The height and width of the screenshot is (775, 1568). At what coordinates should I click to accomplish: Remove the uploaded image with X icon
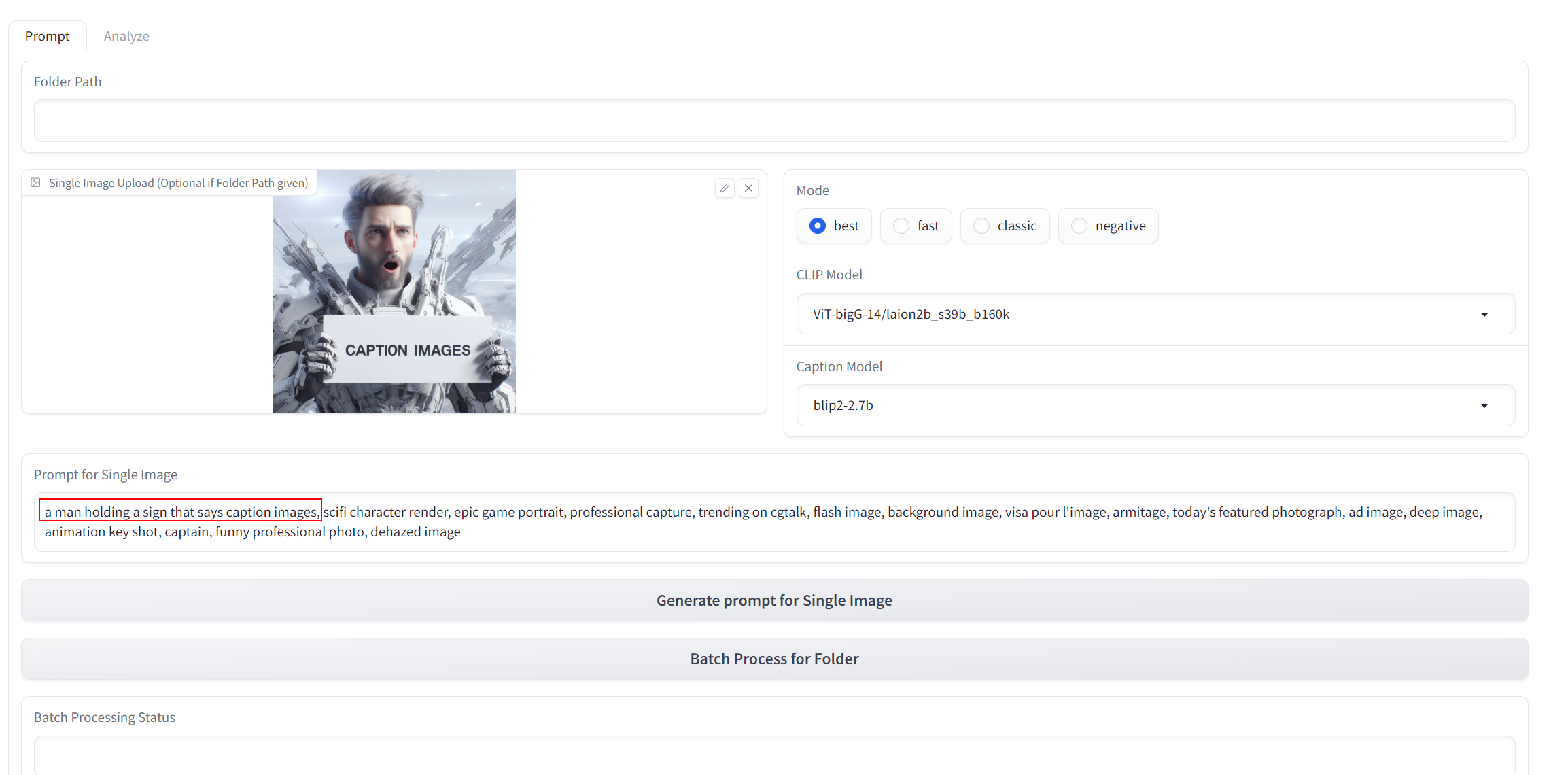point(748,188)
